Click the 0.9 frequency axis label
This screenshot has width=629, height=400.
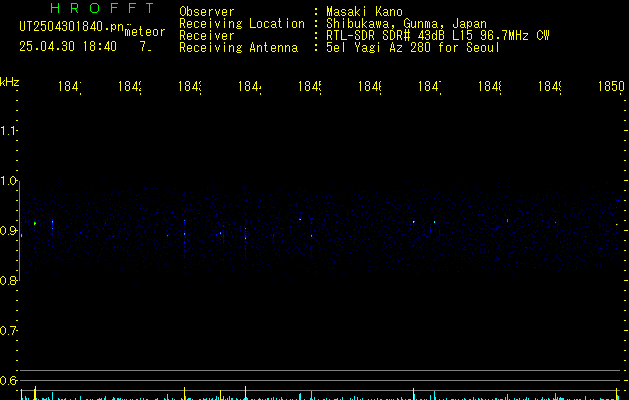(8, 230)
